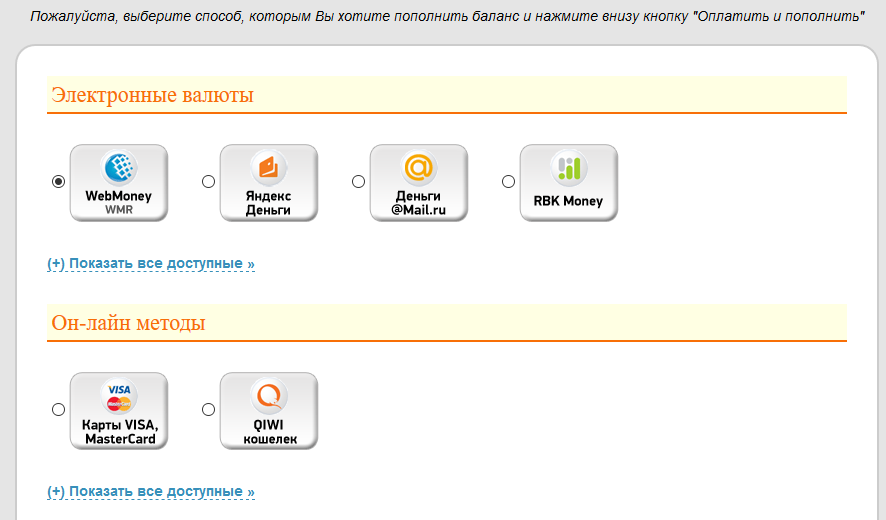Click the Яндекс Деньги label text
The height and width of the screenshot is (520, 886).
click(268, 203)
